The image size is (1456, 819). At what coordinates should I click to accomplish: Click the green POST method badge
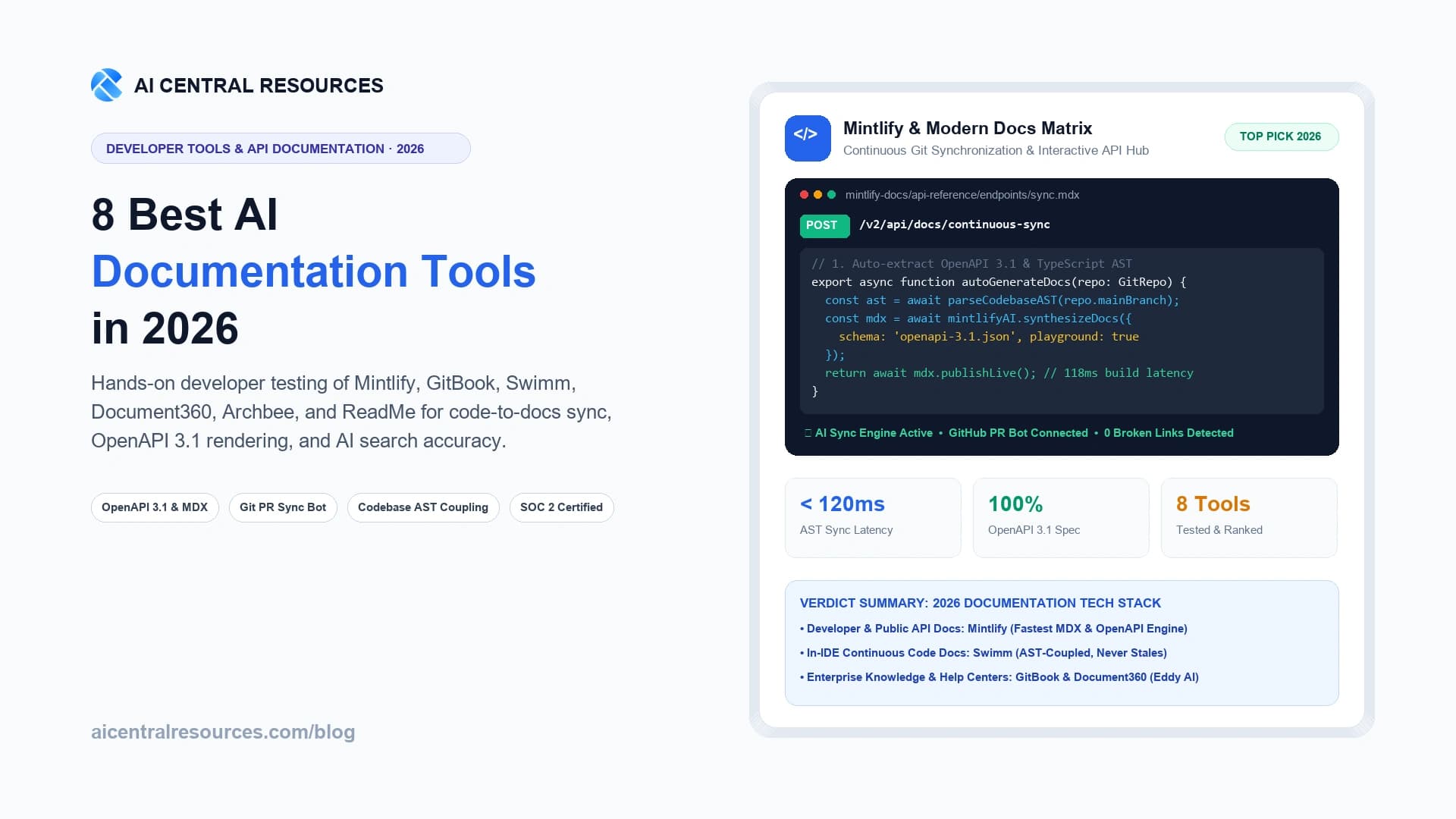coord(824,225)
